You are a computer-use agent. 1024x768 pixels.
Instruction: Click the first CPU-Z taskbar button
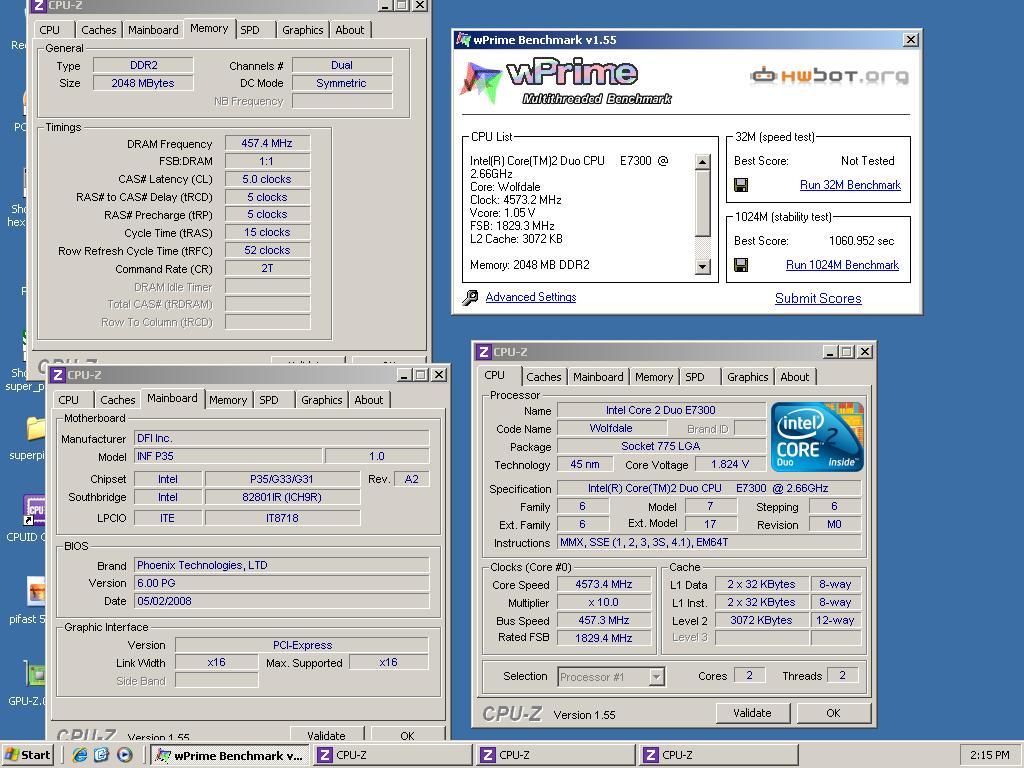(392, 756)
